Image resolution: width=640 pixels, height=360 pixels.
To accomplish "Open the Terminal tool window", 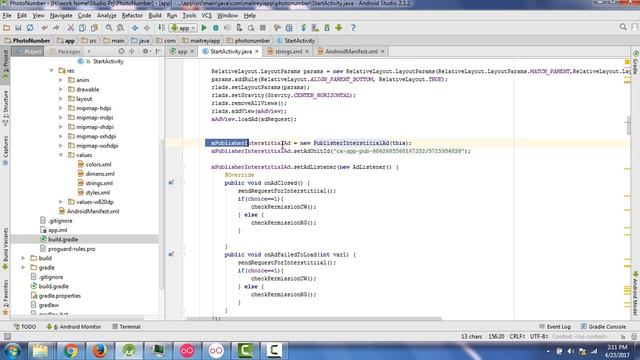I will [x=127, y=327].
